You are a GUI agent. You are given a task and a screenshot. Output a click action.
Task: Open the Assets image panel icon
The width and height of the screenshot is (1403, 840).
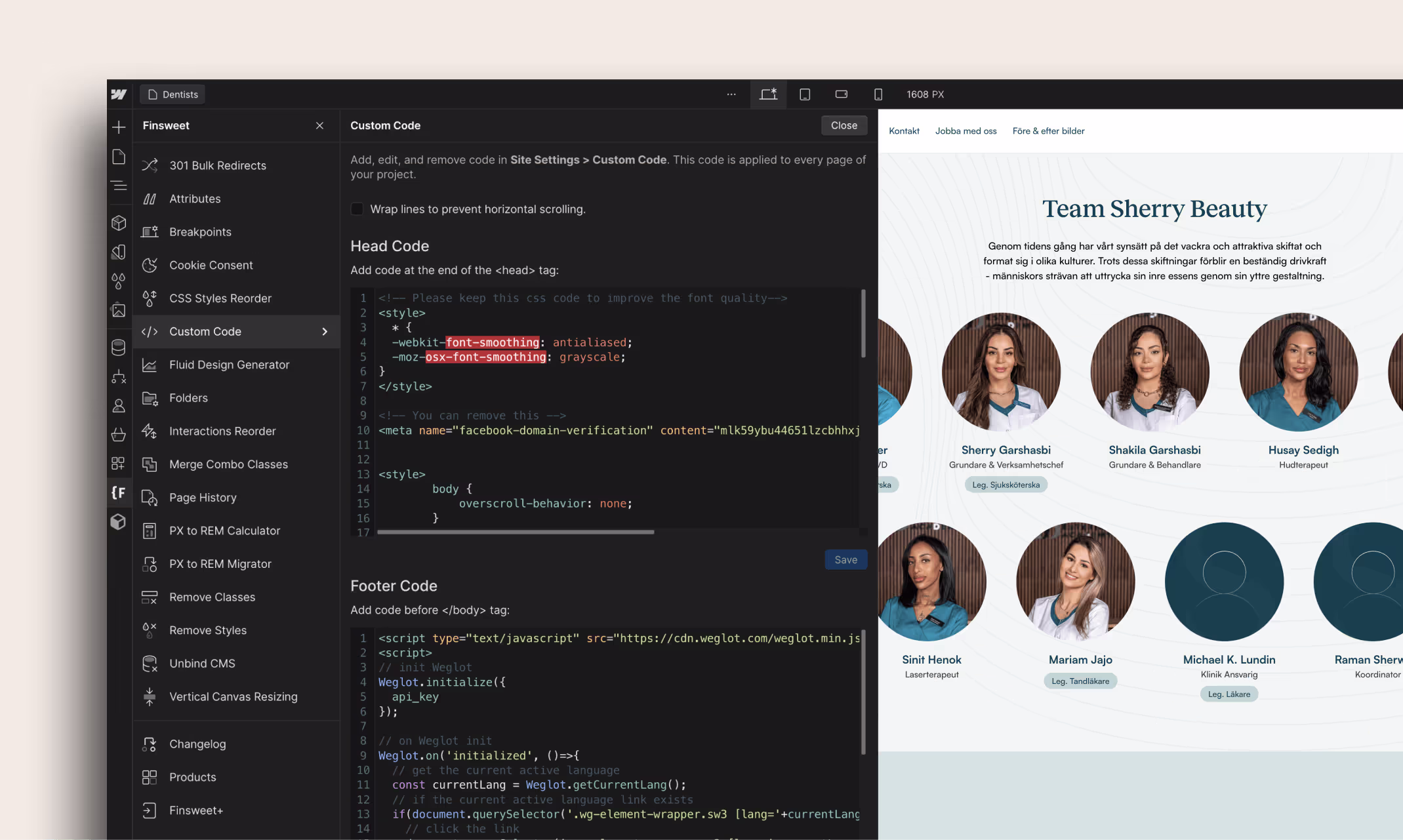pyautogui.click(x=119, y=310)
